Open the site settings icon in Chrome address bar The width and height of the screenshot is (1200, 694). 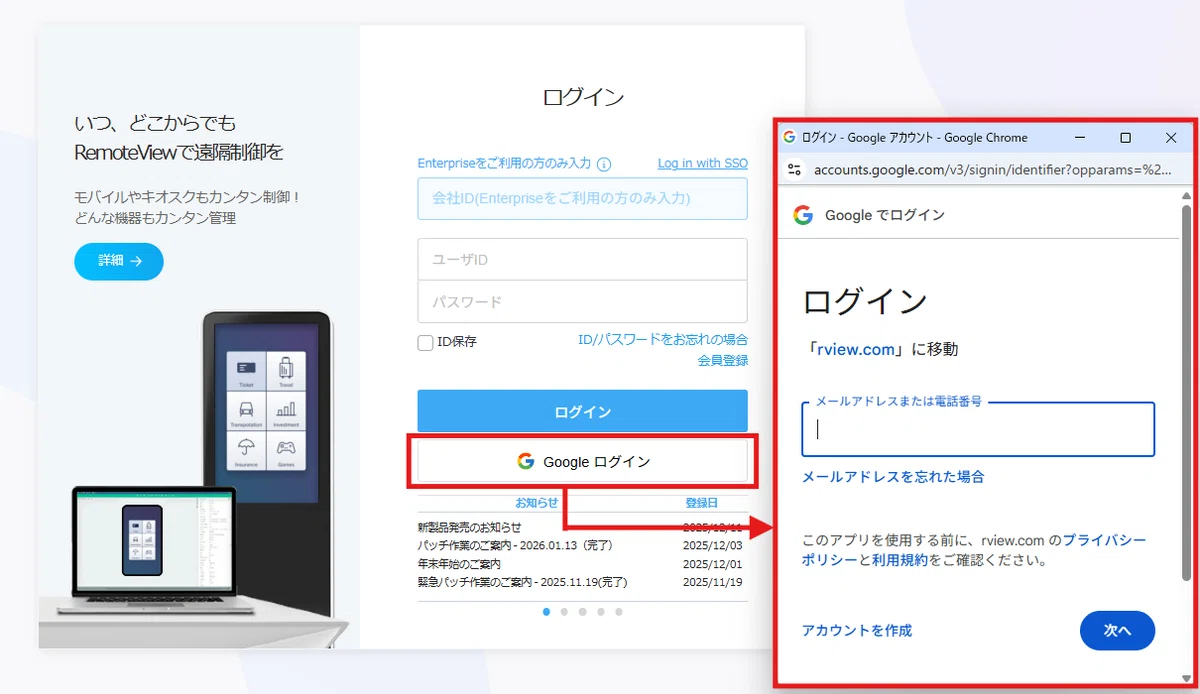[x=793, y=170]
